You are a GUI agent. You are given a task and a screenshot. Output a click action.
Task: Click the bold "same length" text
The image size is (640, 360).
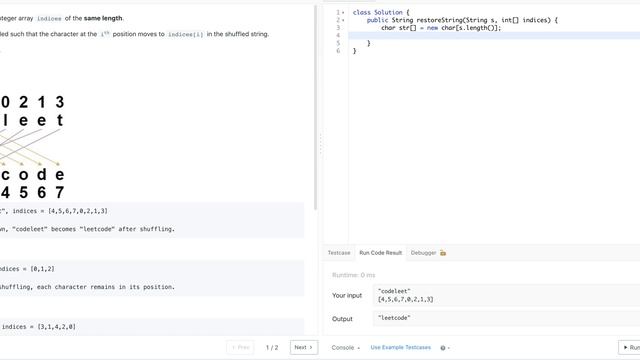(x=103, y=18)
